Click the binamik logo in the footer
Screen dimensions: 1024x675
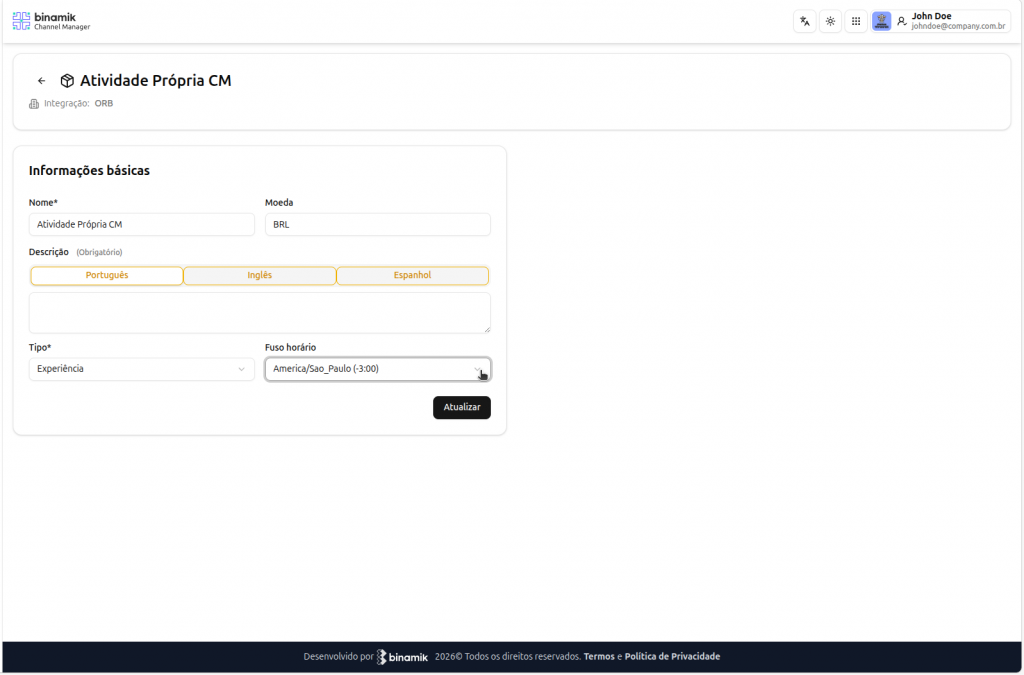(402, 657)
